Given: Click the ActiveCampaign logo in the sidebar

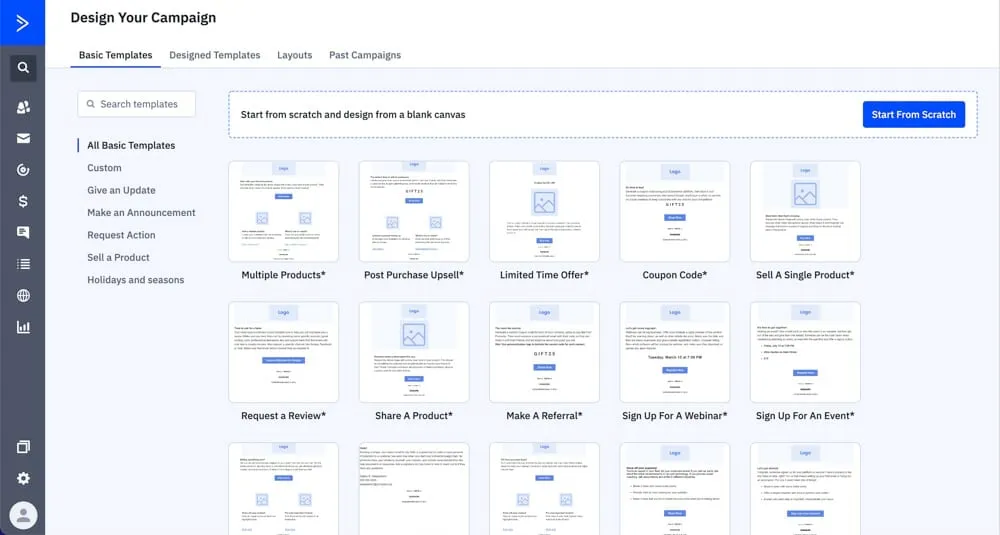Looking at the screenshot, I should tap(22, 22).
